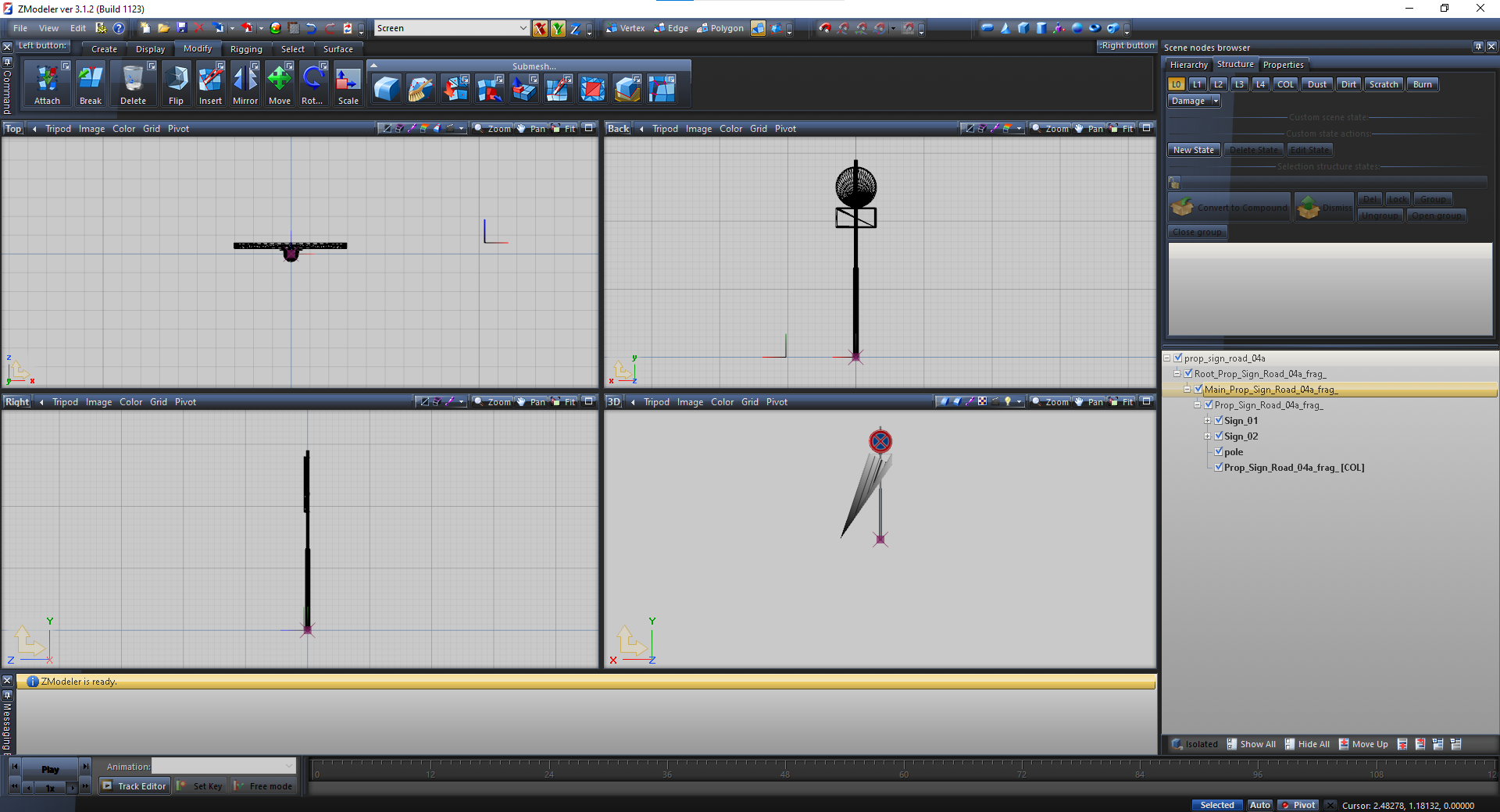Image resolution: width=1500 pixels, height=812 pixels.
Task: Click frame 24 on the timeline
Action: click(x=549, y=774)
